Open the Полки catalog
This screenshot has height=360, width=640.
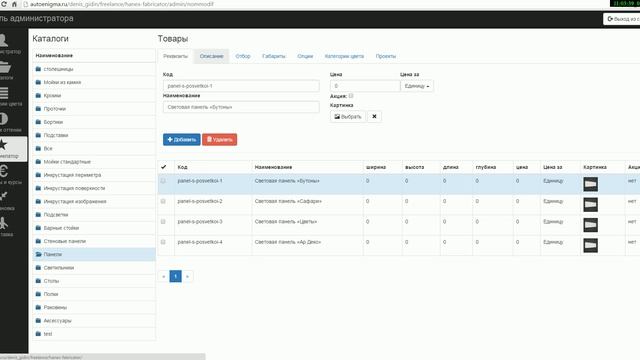[x=94, y=294]
